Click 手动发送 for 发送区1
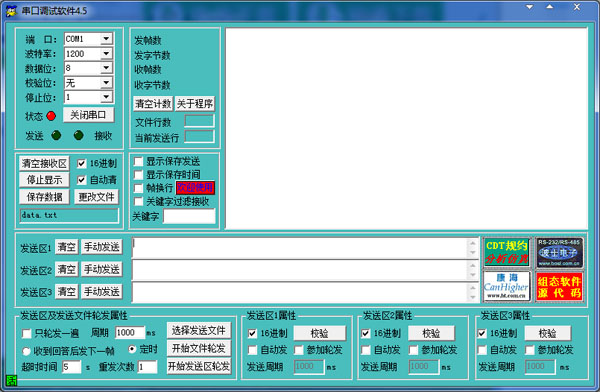This screenshot has height=392, width=600. (x=102, y=247)
